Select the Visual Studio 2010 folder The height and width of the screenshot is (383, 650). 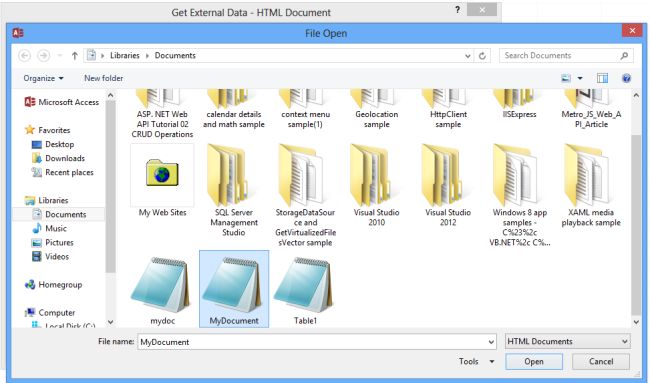[376, 186]
